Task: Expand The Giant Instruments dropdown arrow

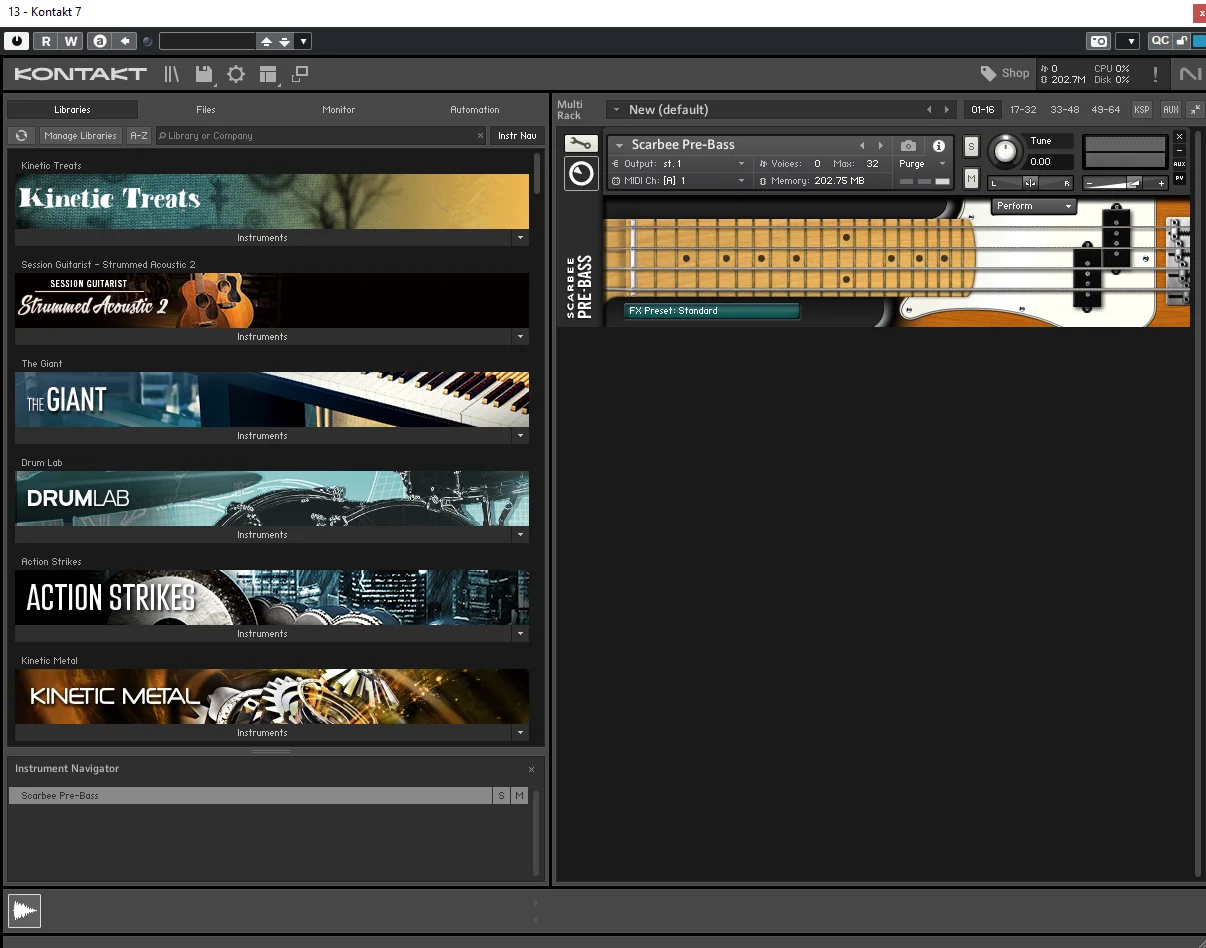Action: pyautogui.click(x=520, y=436)
